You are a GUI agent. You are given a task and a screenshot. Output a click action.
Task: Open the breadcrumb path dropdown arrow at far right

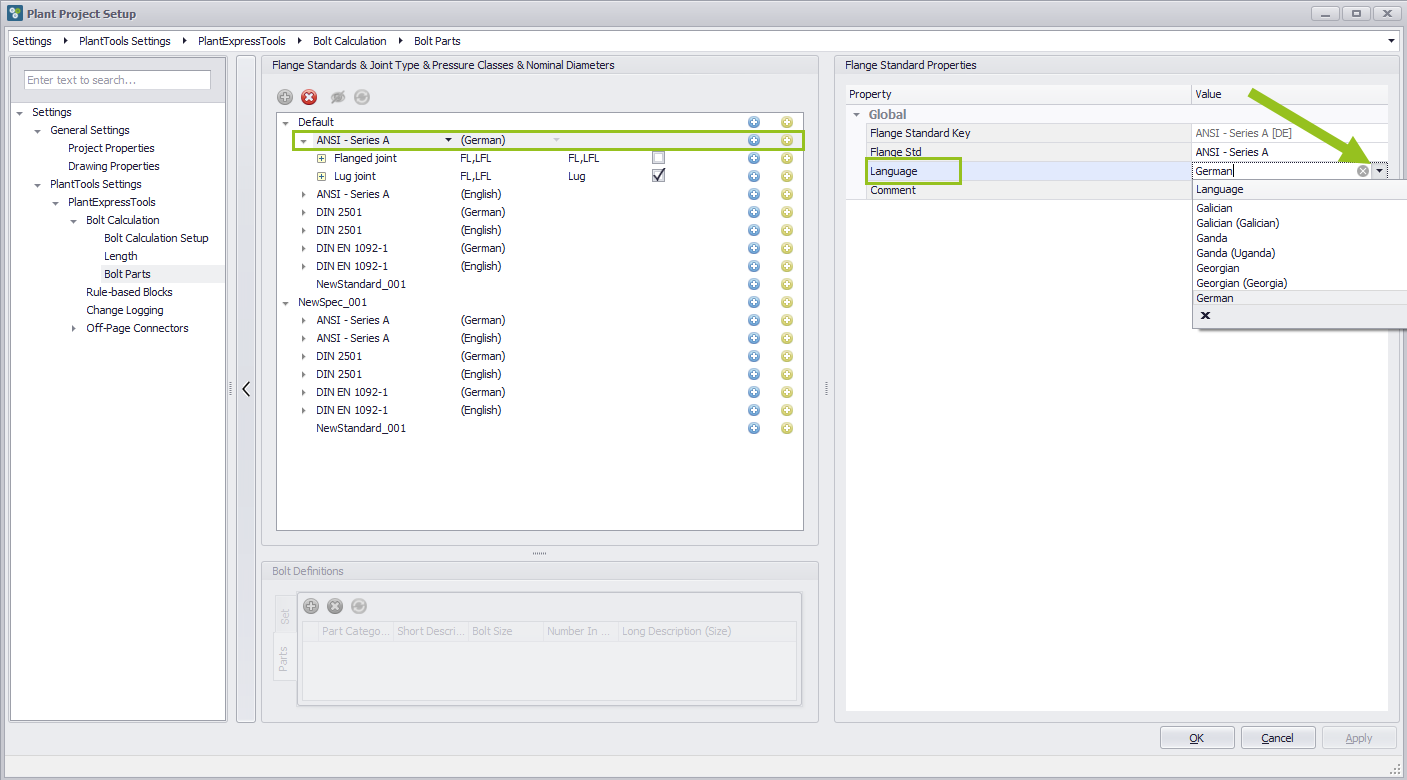tap(1392, 41)
